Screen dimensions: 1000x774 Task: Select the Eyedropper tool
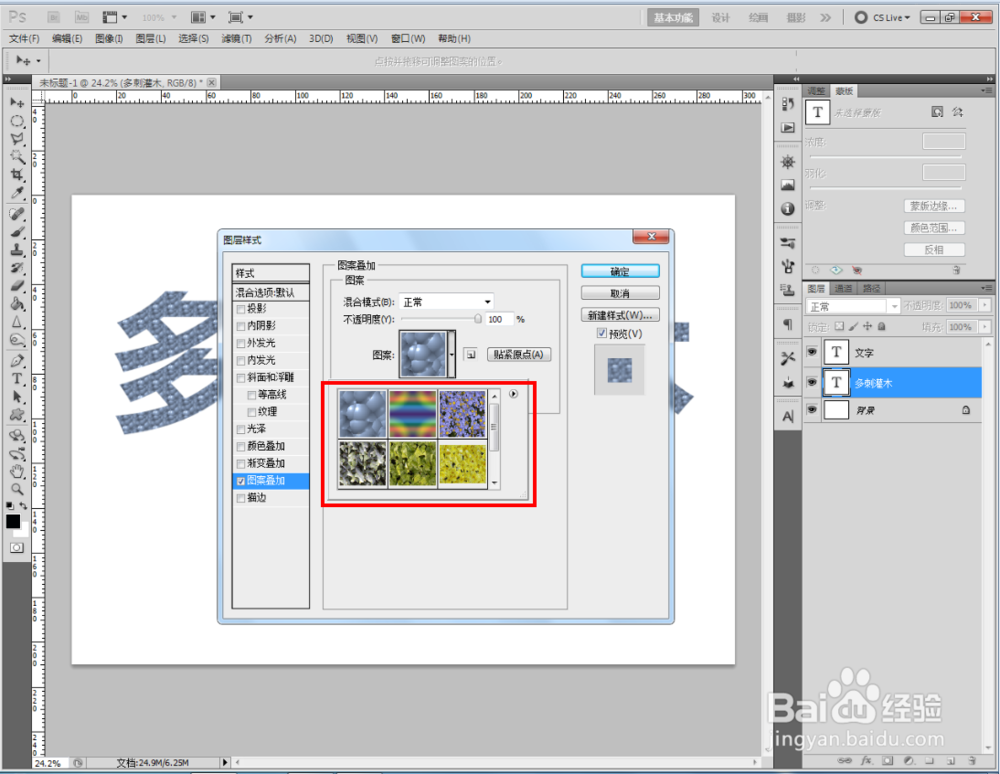tap(17, 192)
